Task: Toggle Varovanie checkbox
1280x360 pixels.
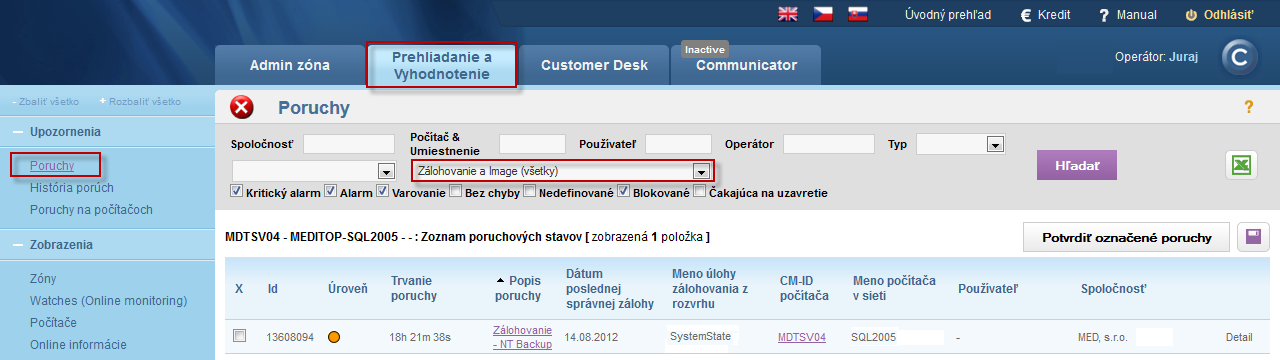Action: coord(382,191)
